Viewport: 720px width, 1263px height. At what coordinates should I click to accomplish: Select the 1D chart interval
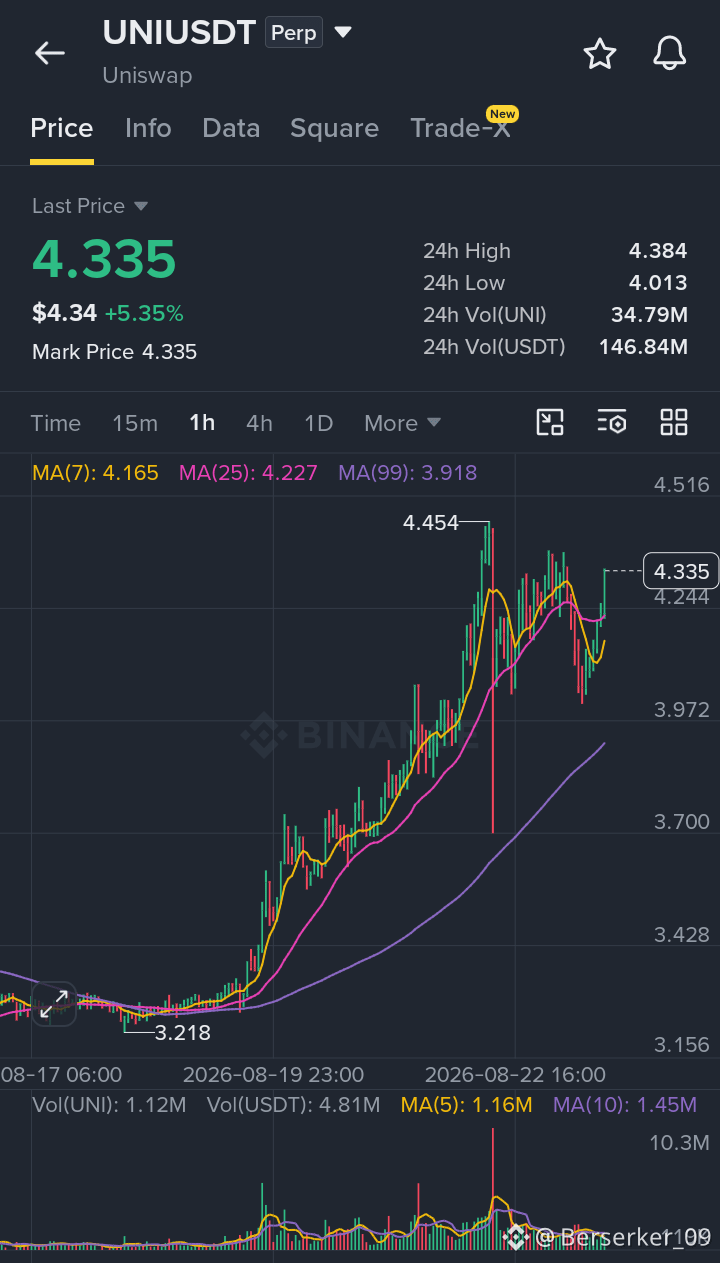click(x=318, y=423)
